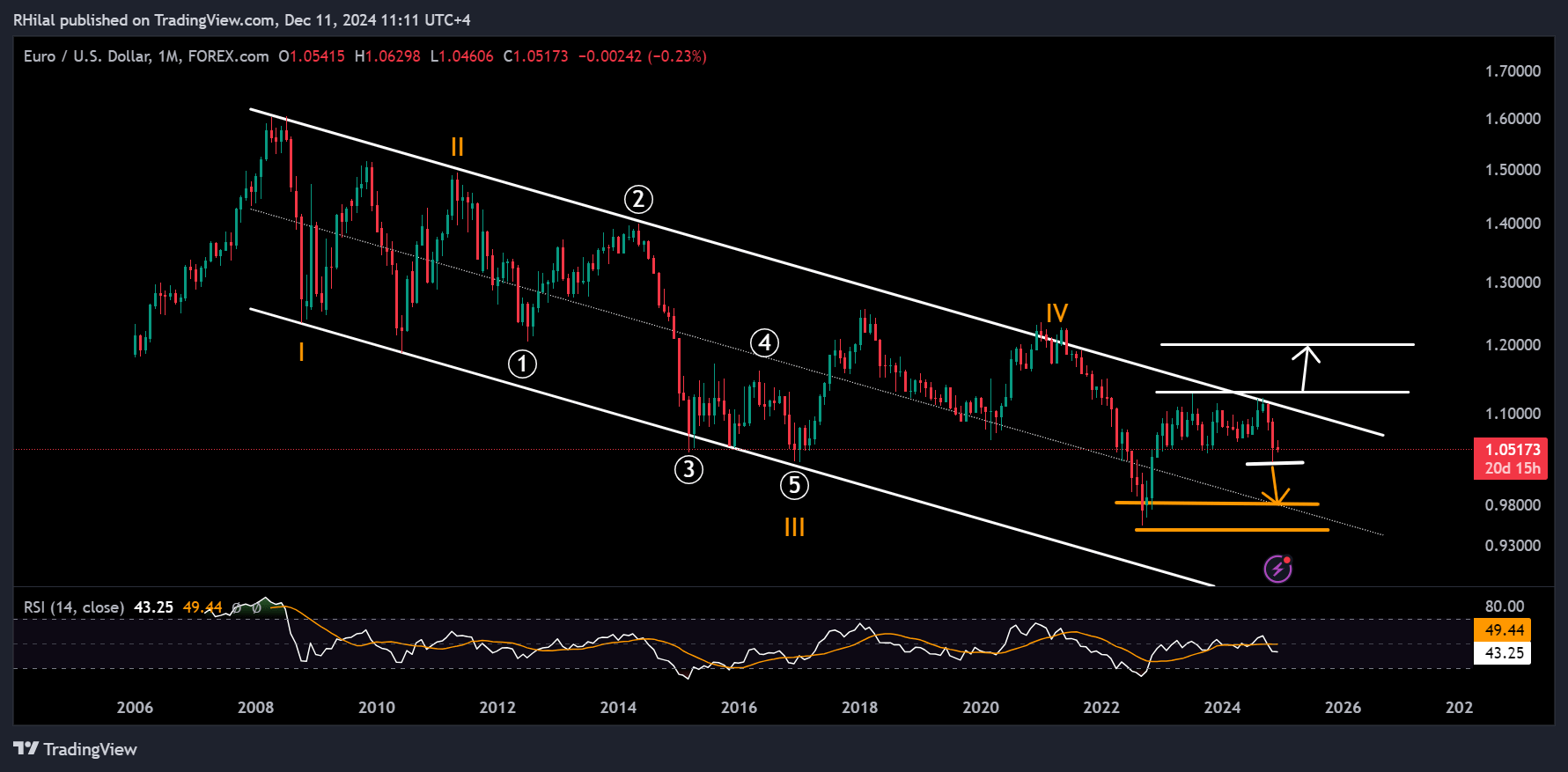Click the TradingView logo at bottom left

76,749
